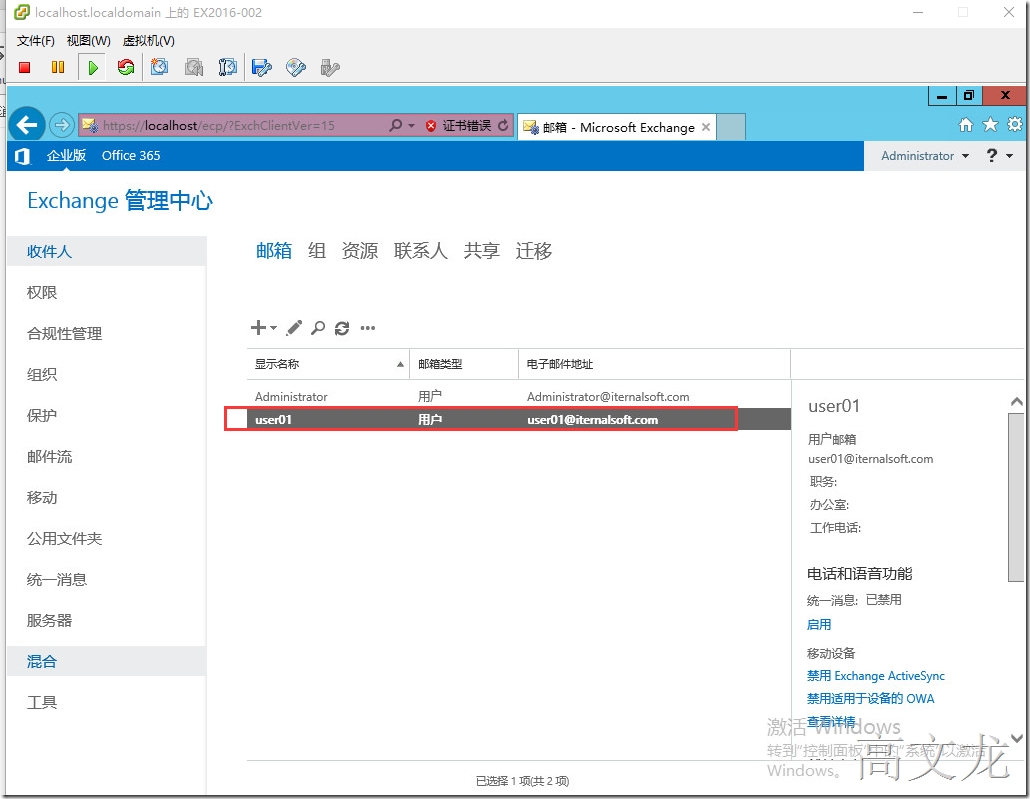
Task: Open 混合 in the left navigation
Action: [x=106, y=661]
